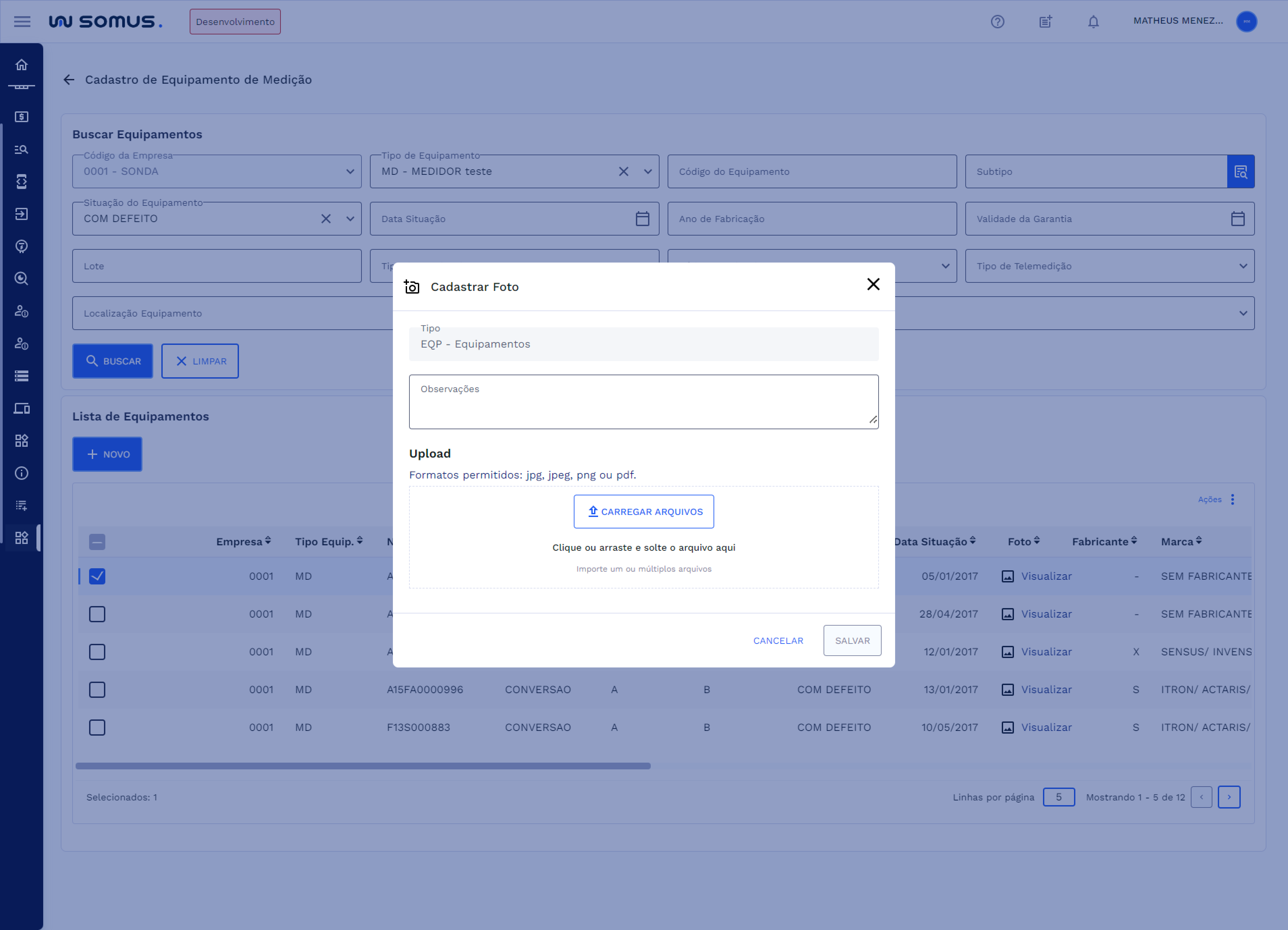Open the notifications bell icon

click(1093, 22)
